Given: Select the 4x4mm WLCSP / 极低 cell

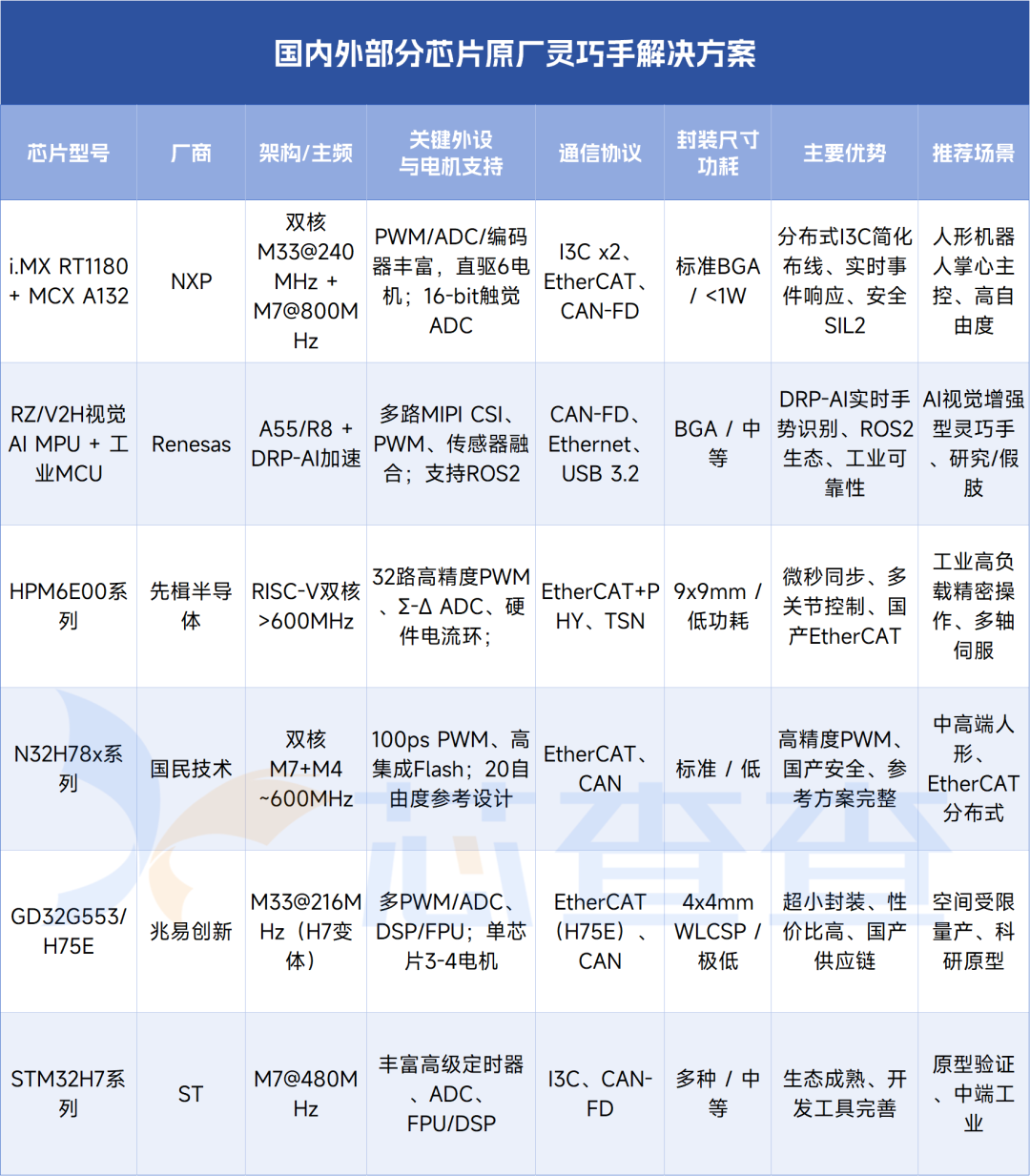Looking at the screenshot, I should pyautogui.click(x=718, y=931).
